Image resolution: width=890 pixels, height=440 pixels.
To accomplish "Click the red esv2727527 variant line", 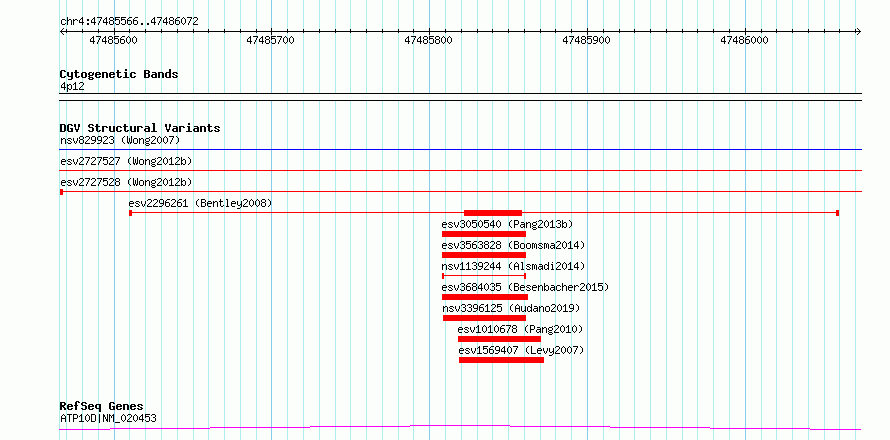I will [x=460, y=170].
